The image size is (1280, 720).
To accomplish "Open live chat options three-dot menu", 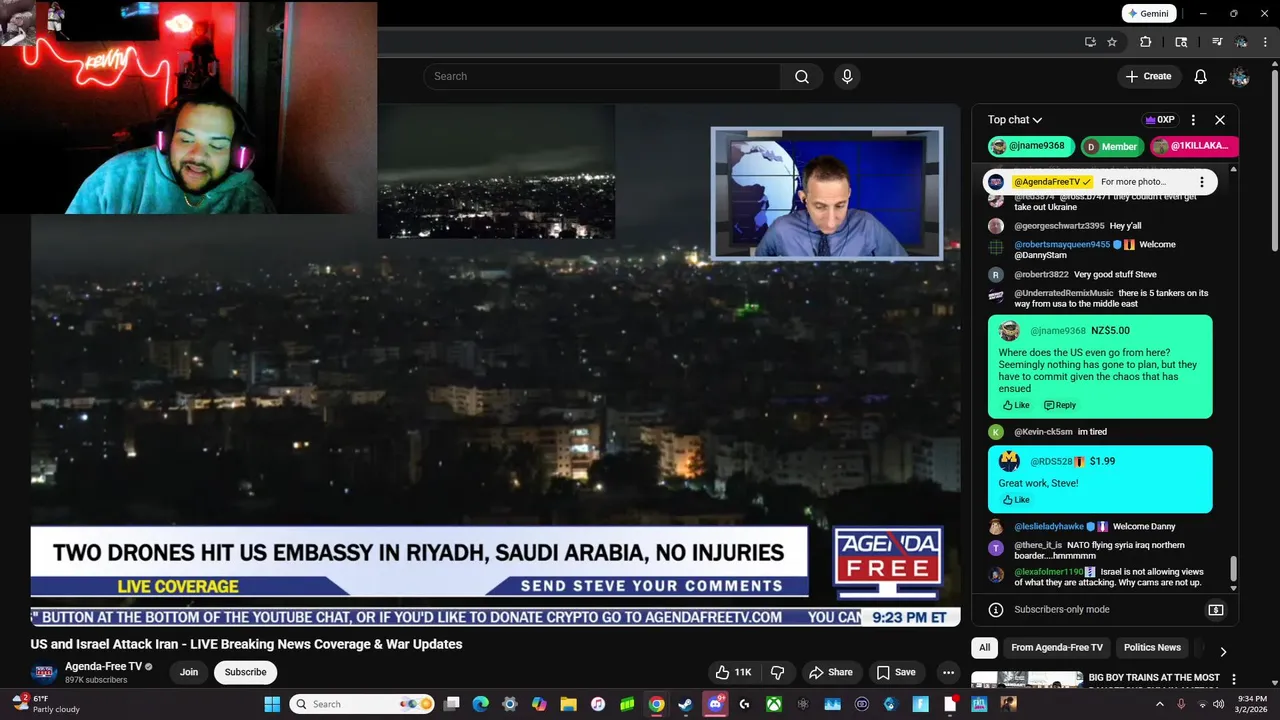I will 1193,120.
